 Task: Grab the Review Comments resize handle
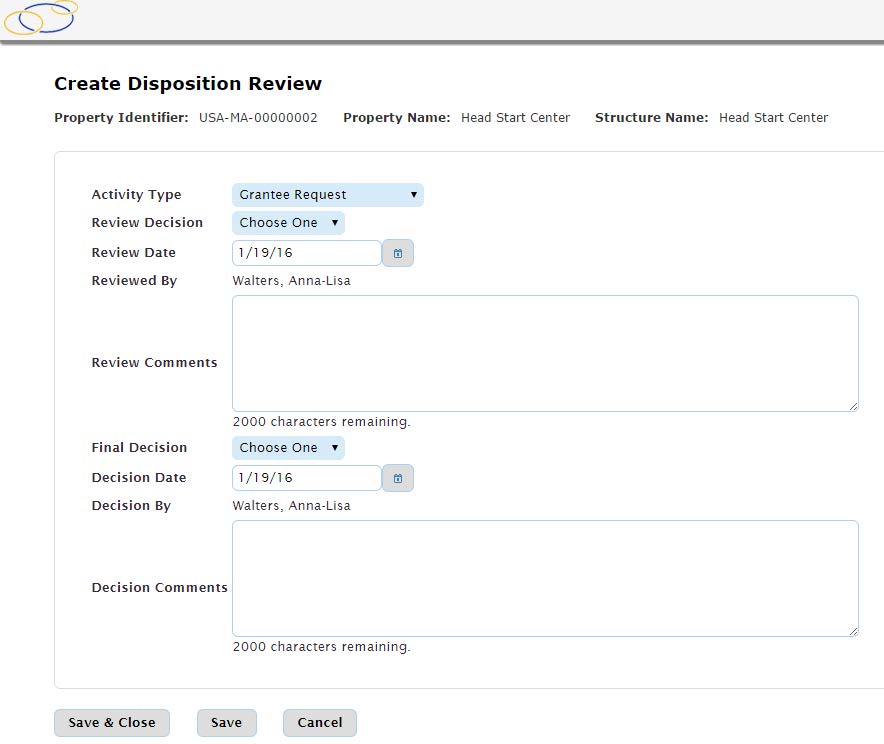[853, 406]
